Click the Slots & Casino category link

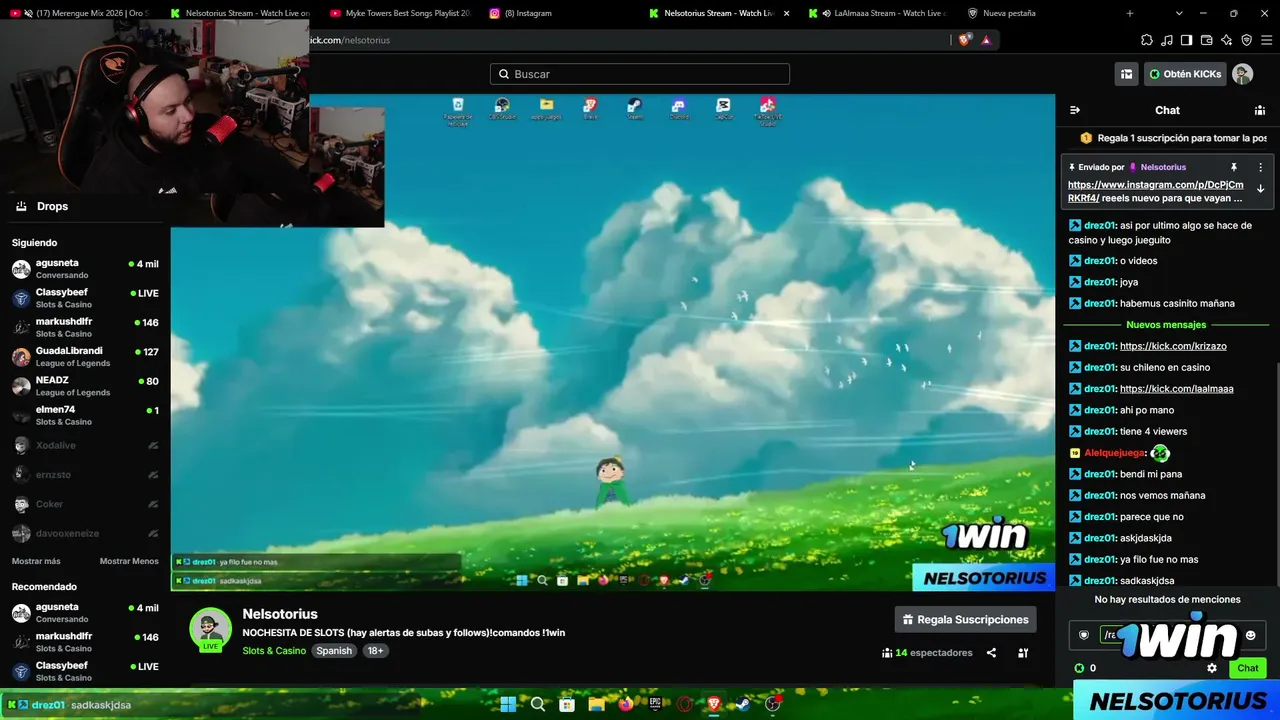(274, 651)
